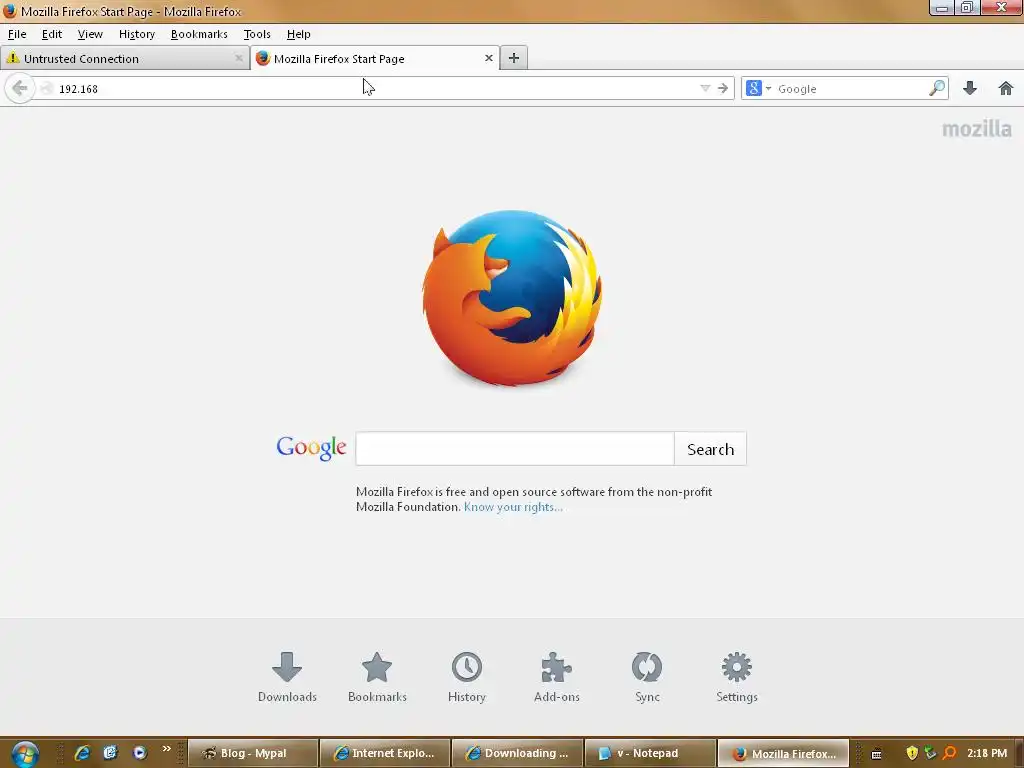Click the Google logo on start page

pyautogui.click(x=311, y=447)
